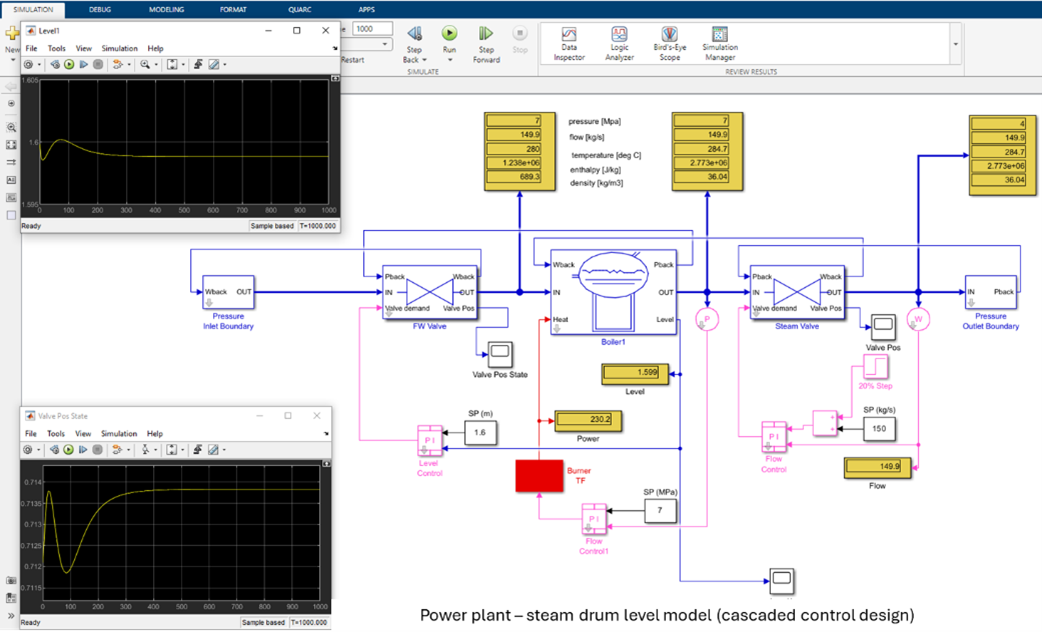Expand the Review Results gallery dropdown arrow
This screenshot has height=637, width=1042.
tap(955, 44)
